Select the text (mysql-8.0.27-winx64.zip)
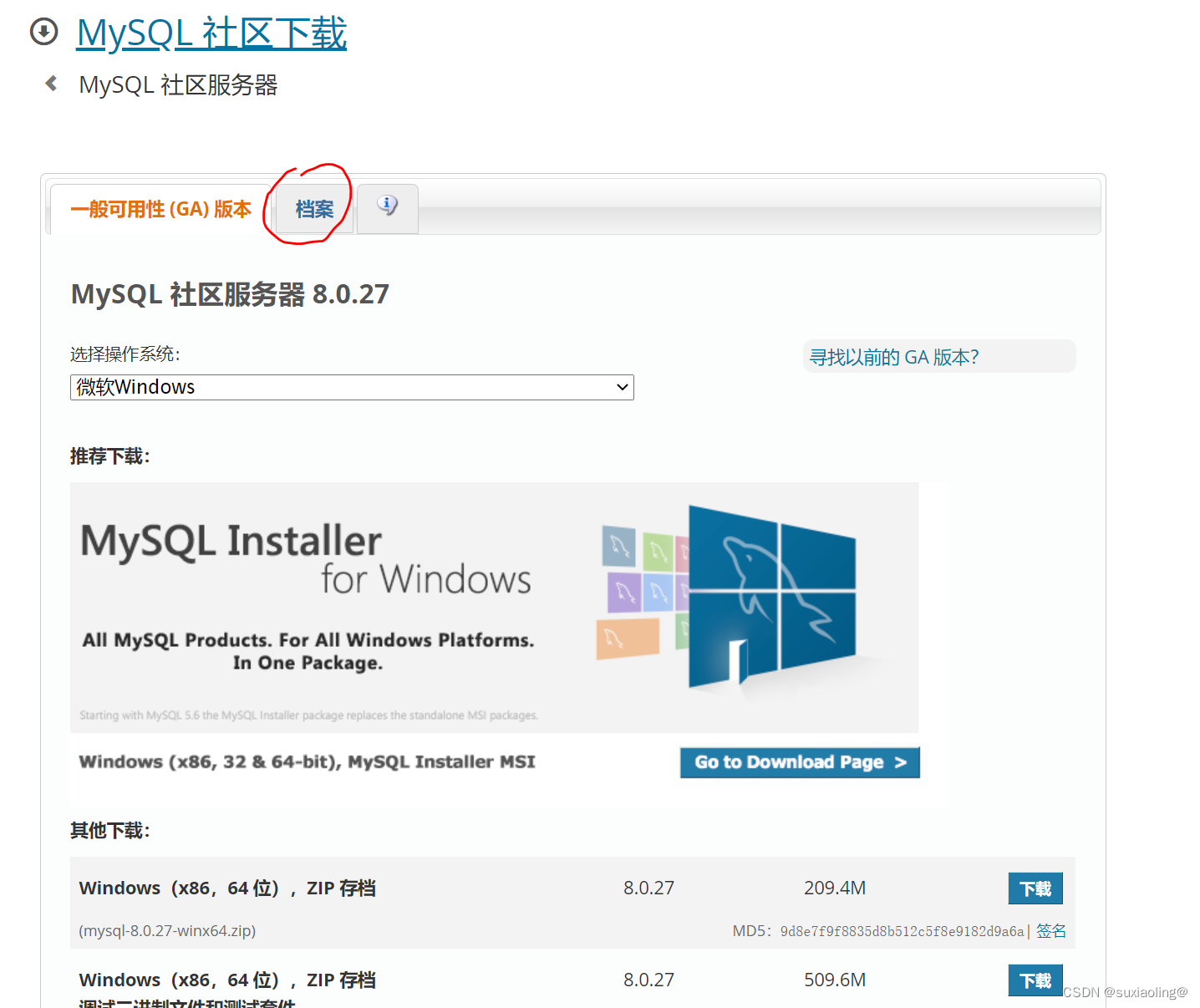Screen dimensions: 1200x1008 click(167, 931)
